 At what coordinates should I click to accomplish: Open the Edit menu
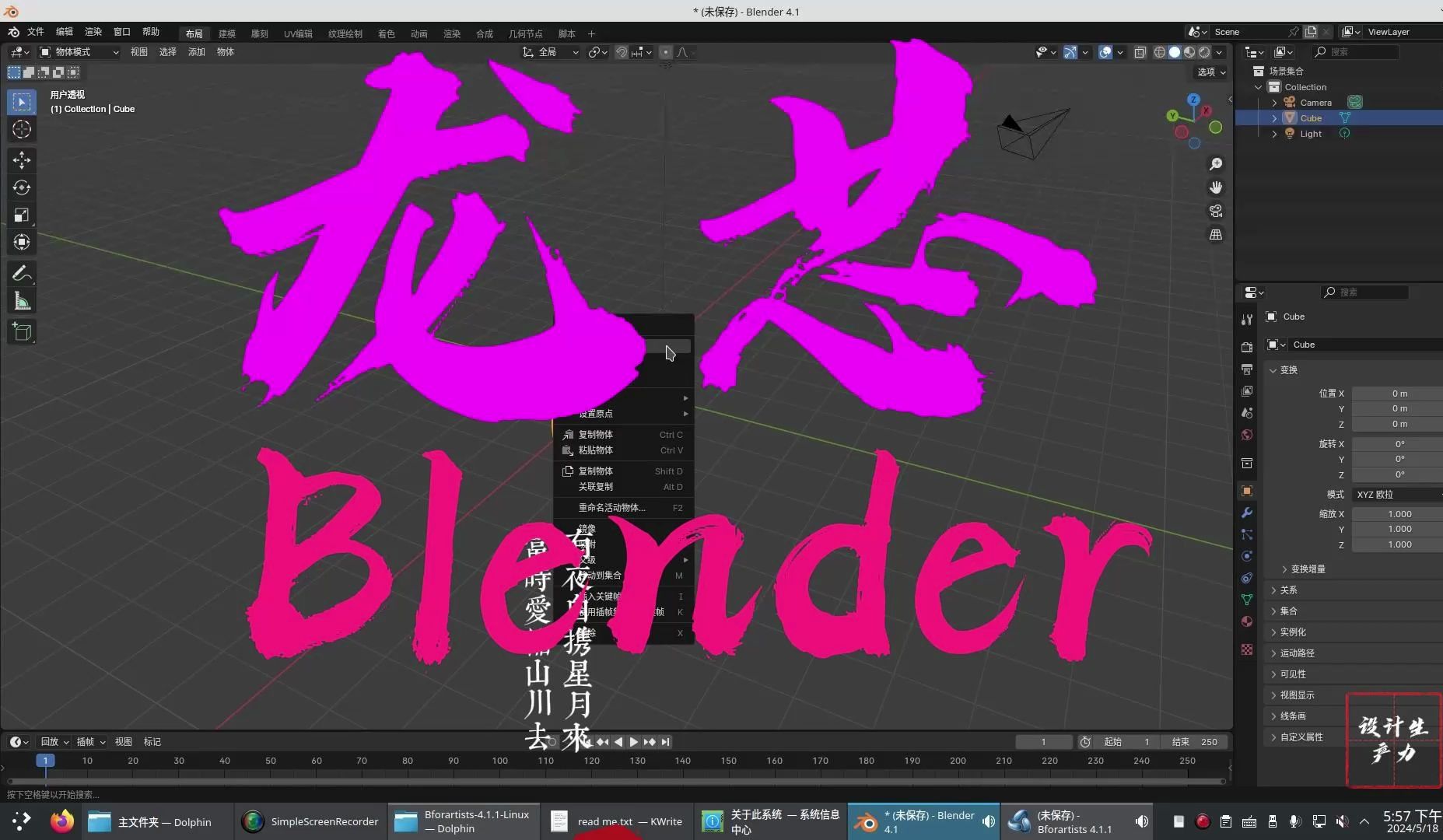pyautogui.click(x=65, y=32)
